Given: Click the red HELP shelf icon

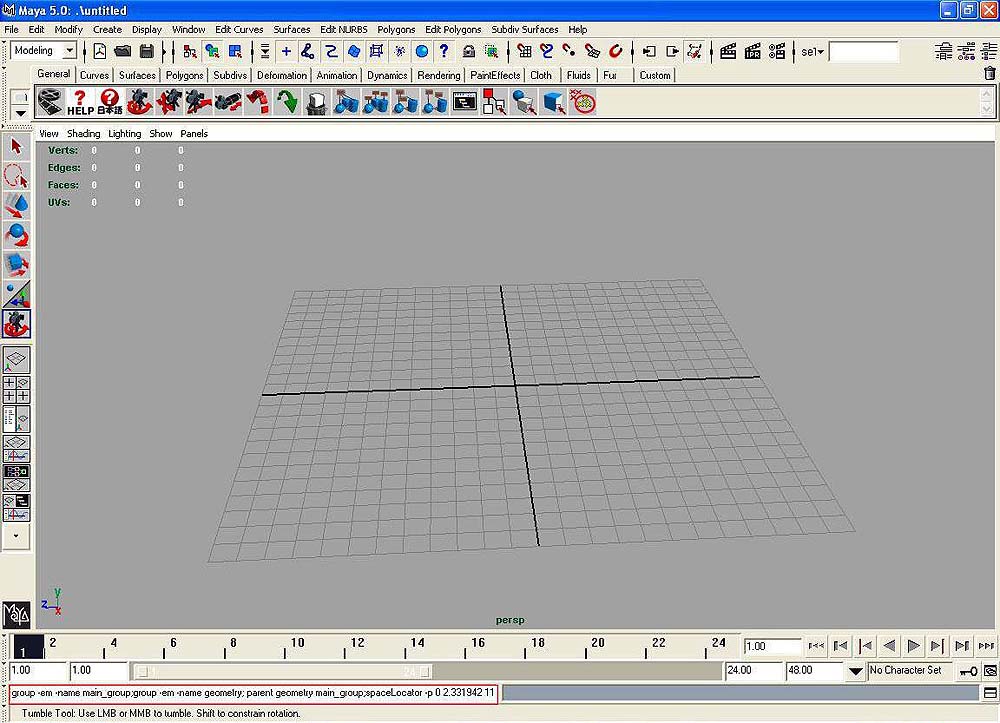Looking at the screenshot, I should click(80, 101).
